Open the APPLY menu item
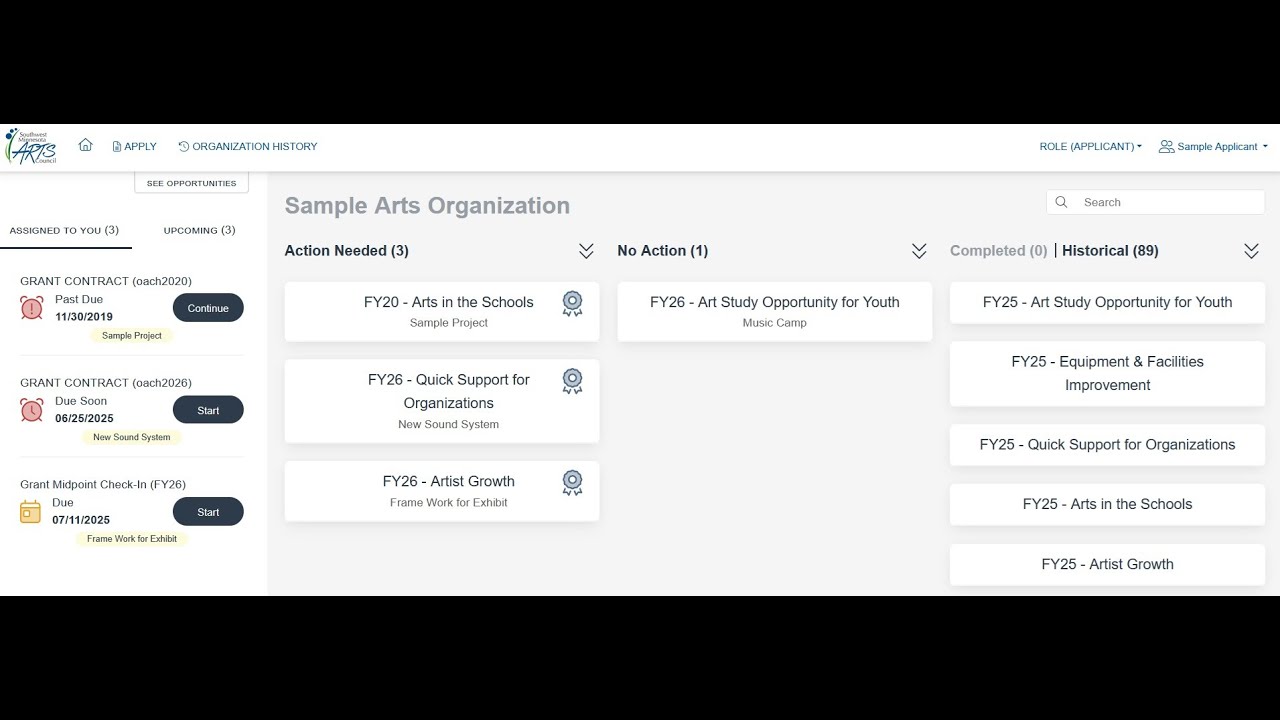The width and height of the screenshot is (1280, 720). tap(135, 146)
